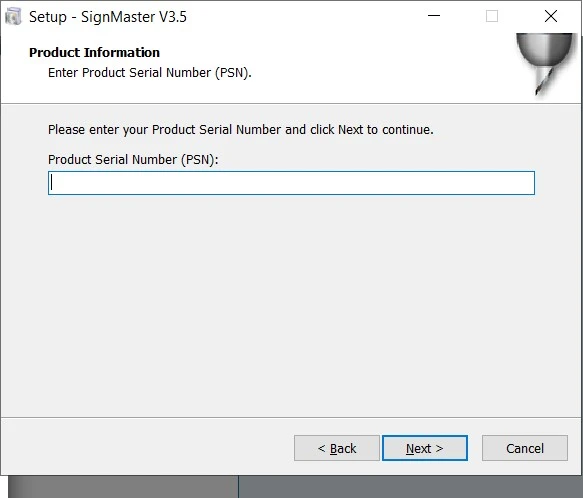Continue with the Next button
The width and height of the screenshot is (583, 498).
[x=425, y=448]
